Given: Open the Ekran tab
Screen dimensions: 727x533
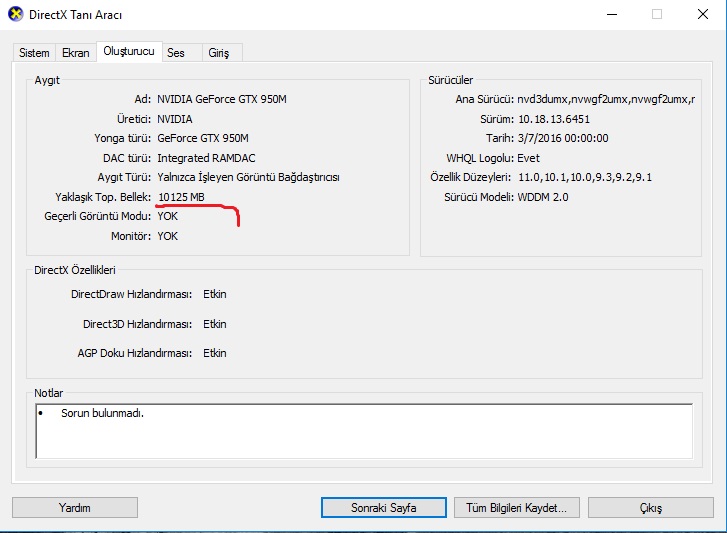Looking at the screenshot, I should [76, 53].
